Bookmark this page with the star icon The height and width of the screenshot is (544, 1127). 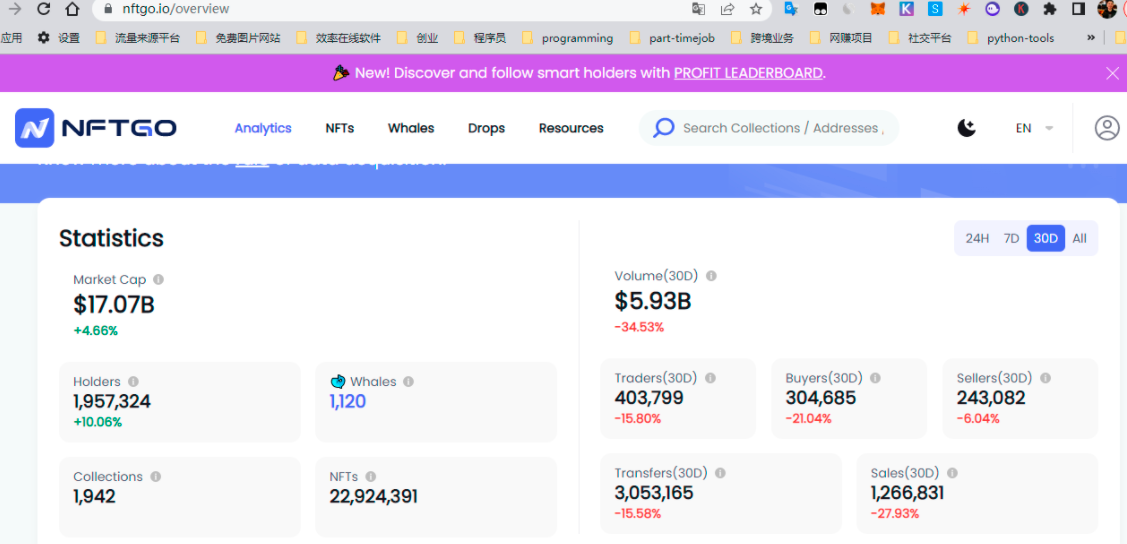click(x=756, y=9)
